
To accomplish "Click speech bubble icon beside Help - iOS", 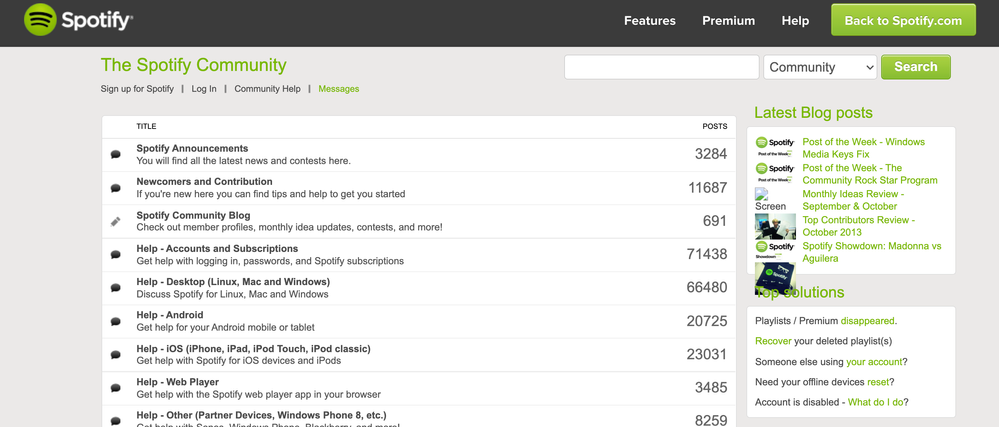I will click(115, 354).
